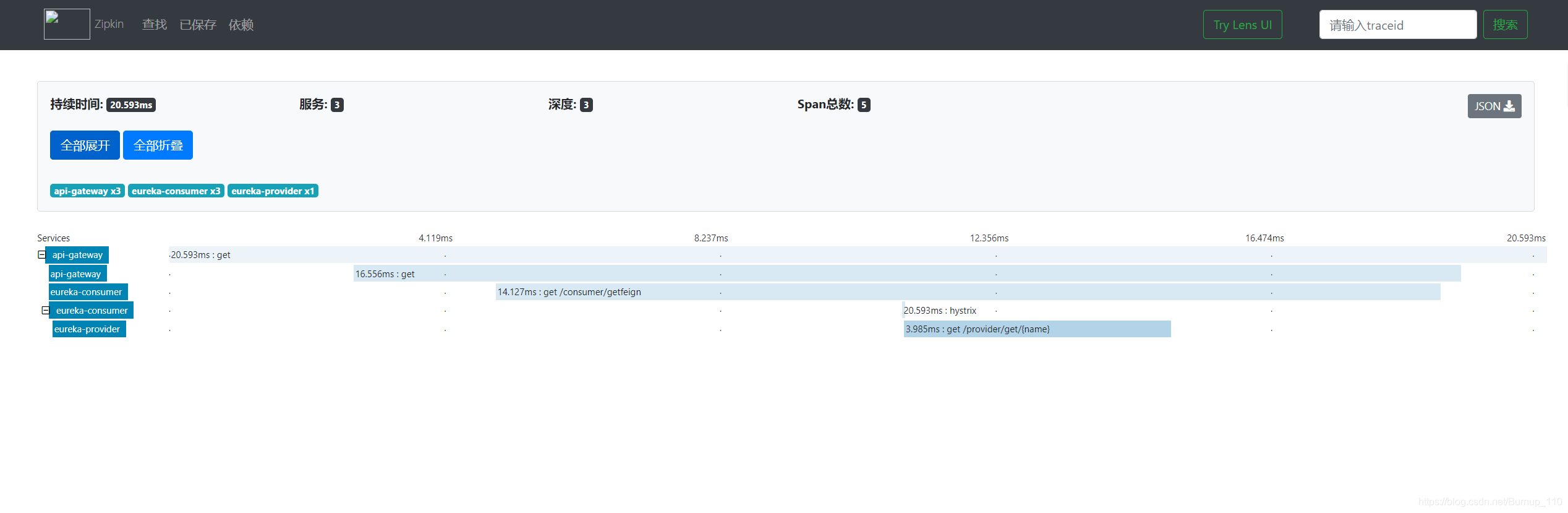The width and height of the screenshot is (1568, 513).
Task: Click the 全部折叠 collapse all button
Action: [x=158, y=145]
